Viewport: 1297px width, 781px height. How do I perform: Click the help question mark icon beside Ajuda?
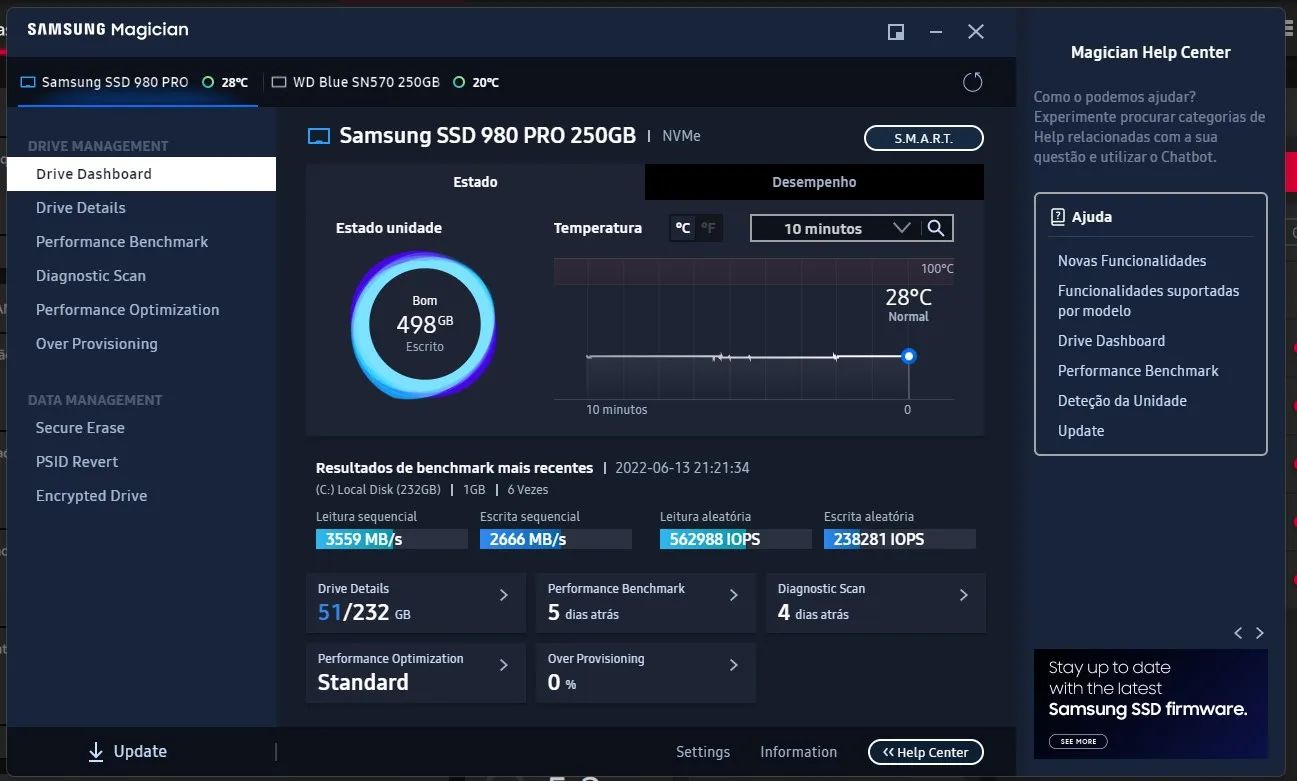pyautogui.click(x=1058, y=217)
